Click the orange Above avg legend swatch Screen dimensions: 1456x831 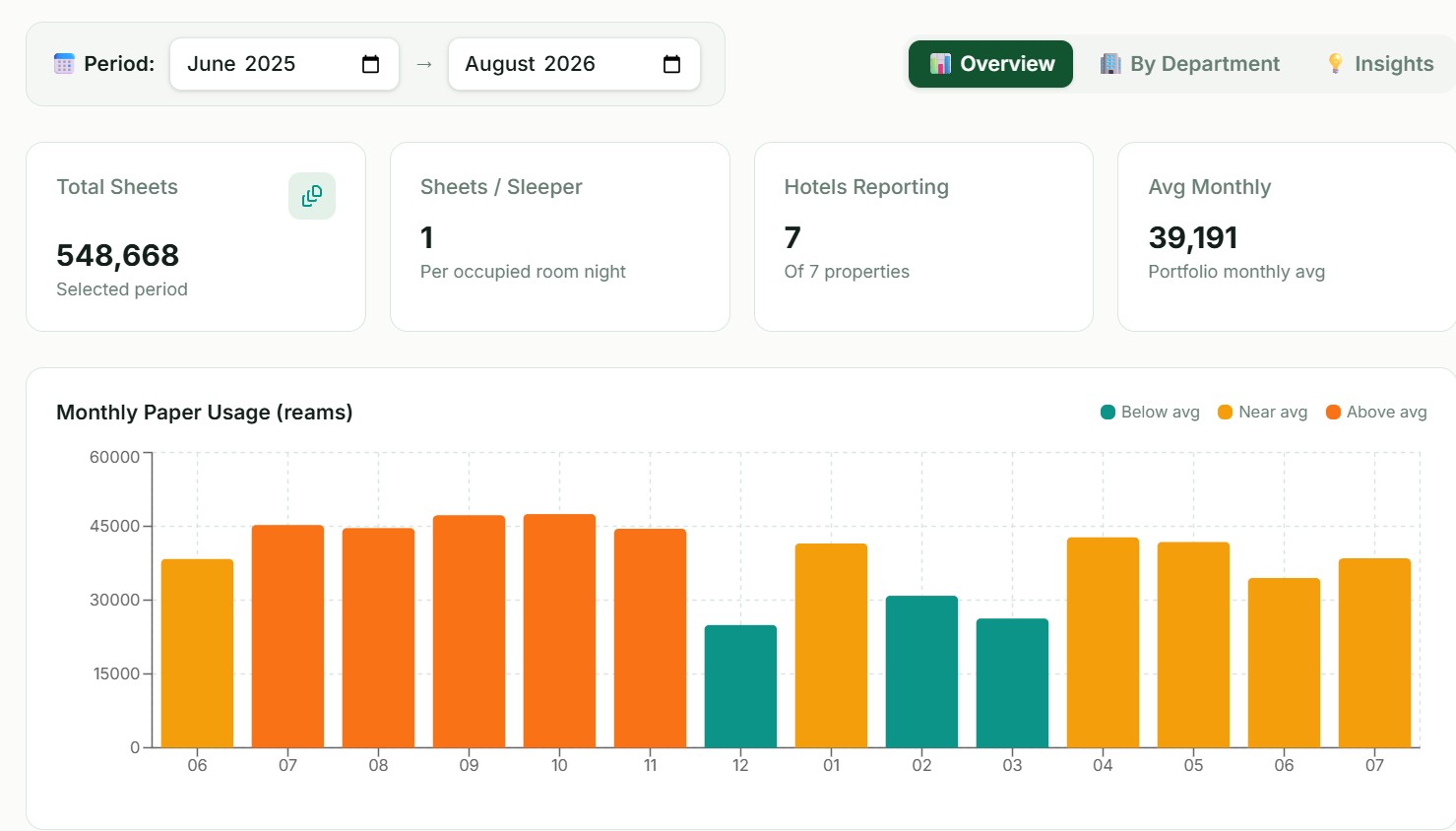(x=1333, y=413)
